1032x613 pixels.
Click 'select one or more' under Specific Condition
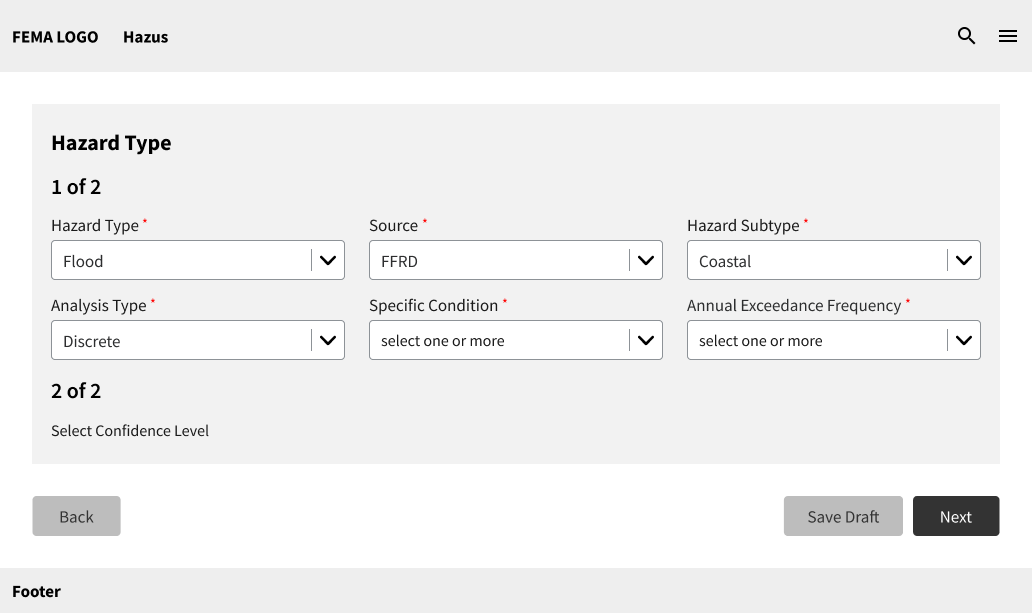(443, 341)
